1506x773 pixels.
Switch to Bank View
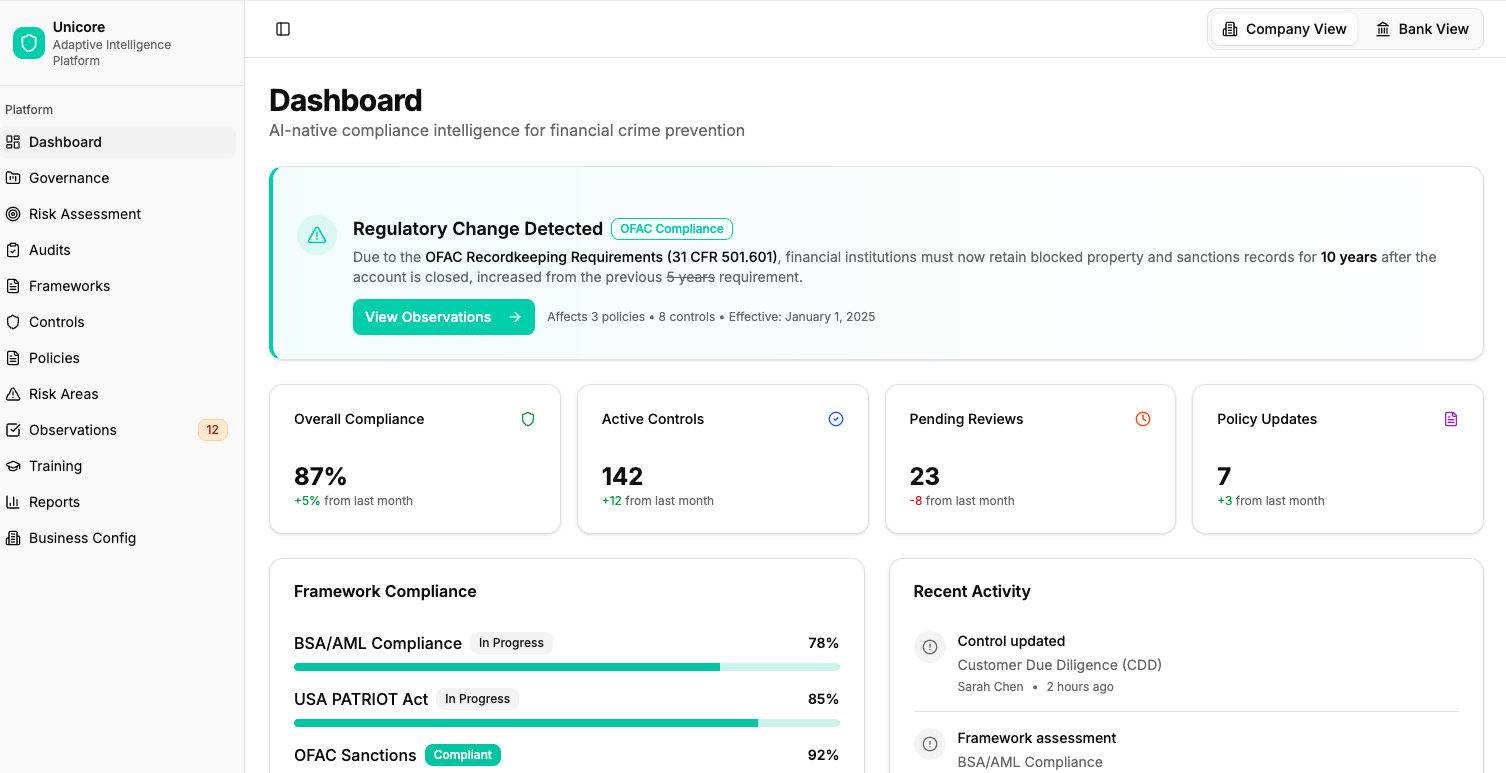point(1421,29)
